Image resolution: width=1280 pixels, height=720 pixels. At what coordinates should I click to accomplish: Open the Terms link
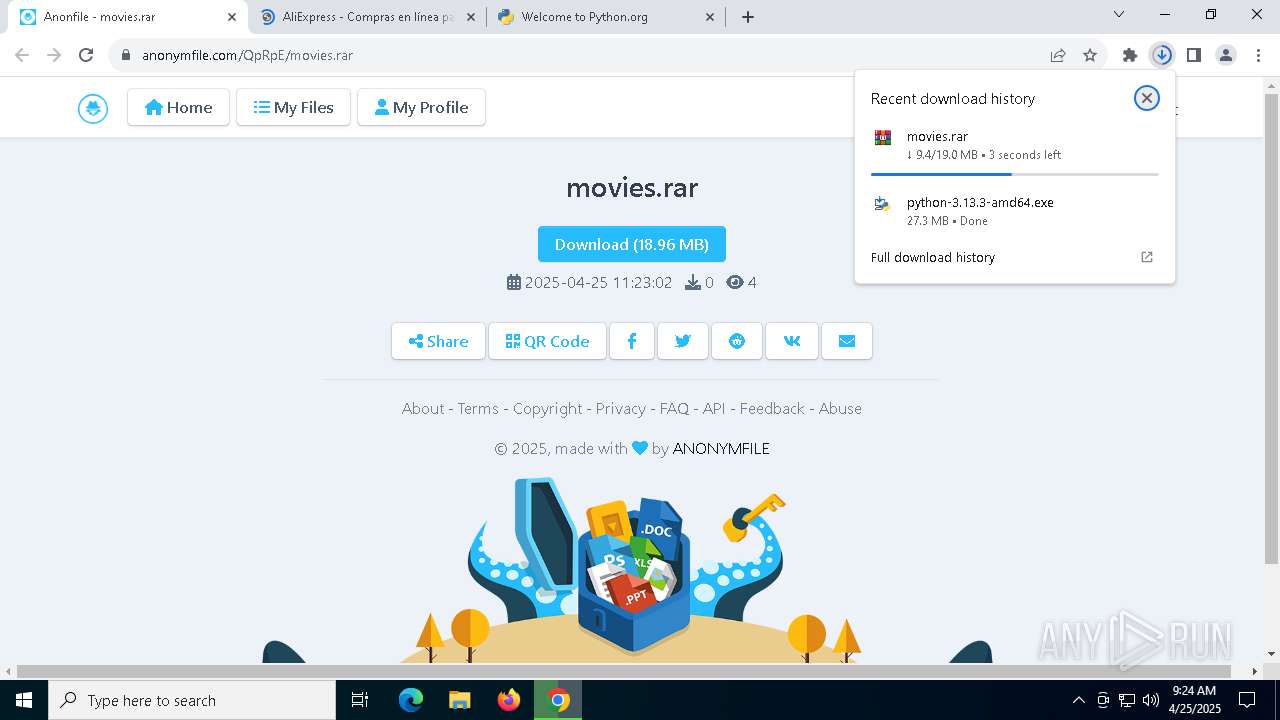[x=478, y=408]
